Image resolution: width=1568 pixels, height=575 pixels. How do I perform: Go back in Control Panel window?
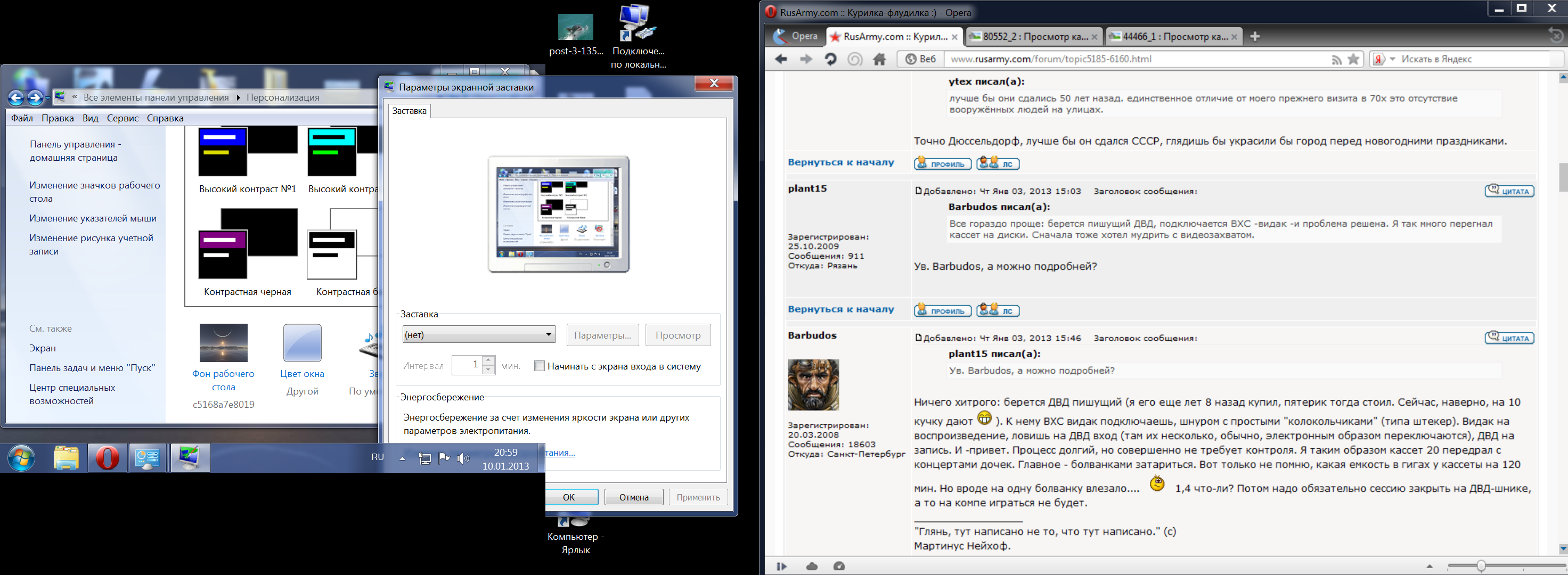coord(16,97)
